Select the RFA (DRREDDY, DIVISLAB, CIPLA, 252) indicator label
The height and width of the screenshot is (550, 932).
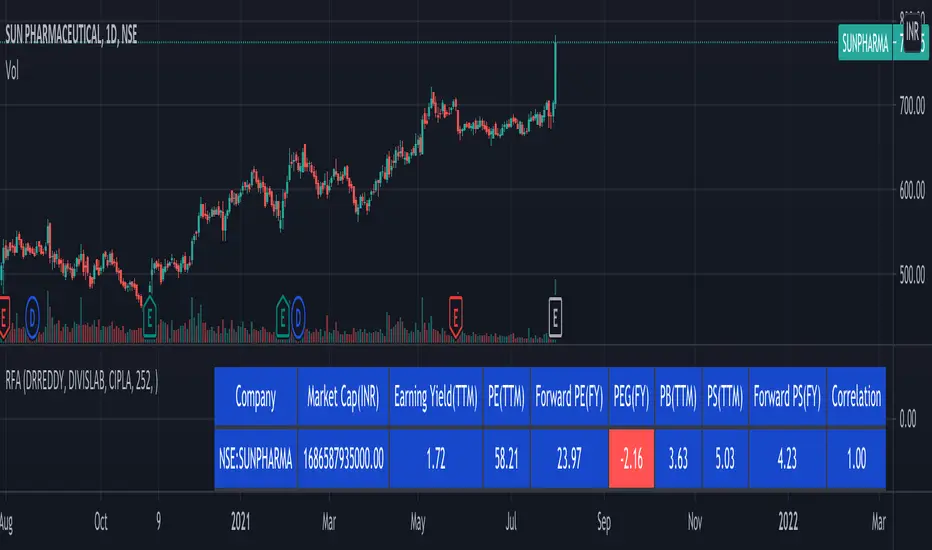(x=81, y=381)
